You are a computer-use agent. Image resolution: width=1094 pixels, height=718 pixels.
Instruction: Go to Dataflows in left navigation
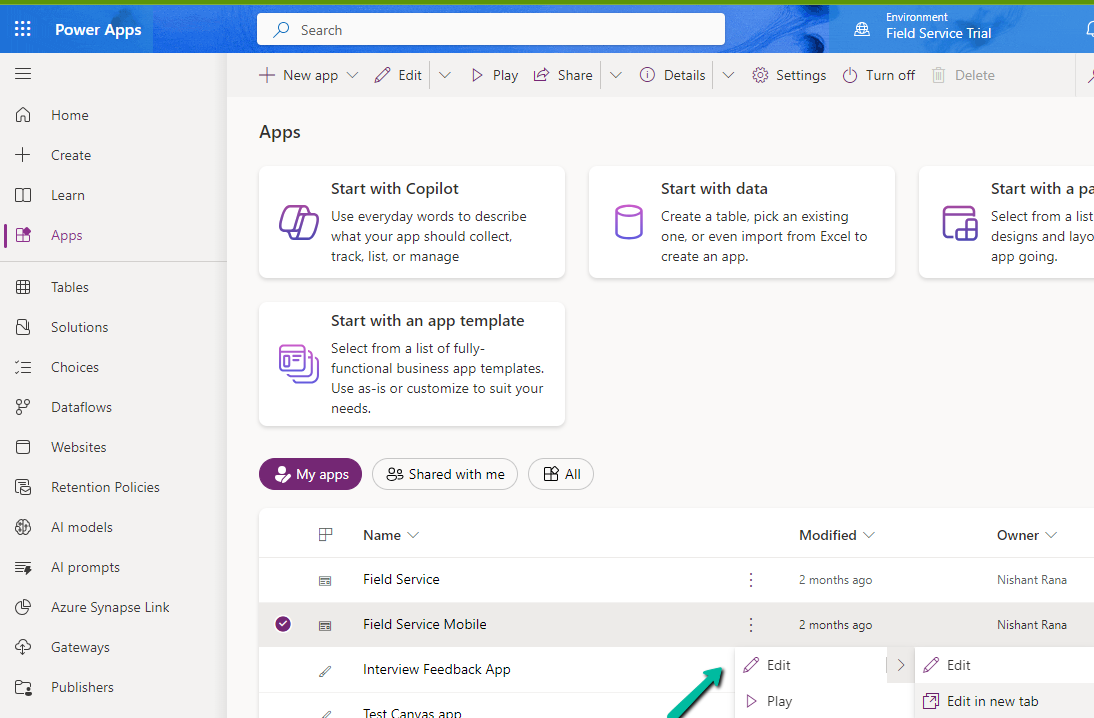pos(81,407)
